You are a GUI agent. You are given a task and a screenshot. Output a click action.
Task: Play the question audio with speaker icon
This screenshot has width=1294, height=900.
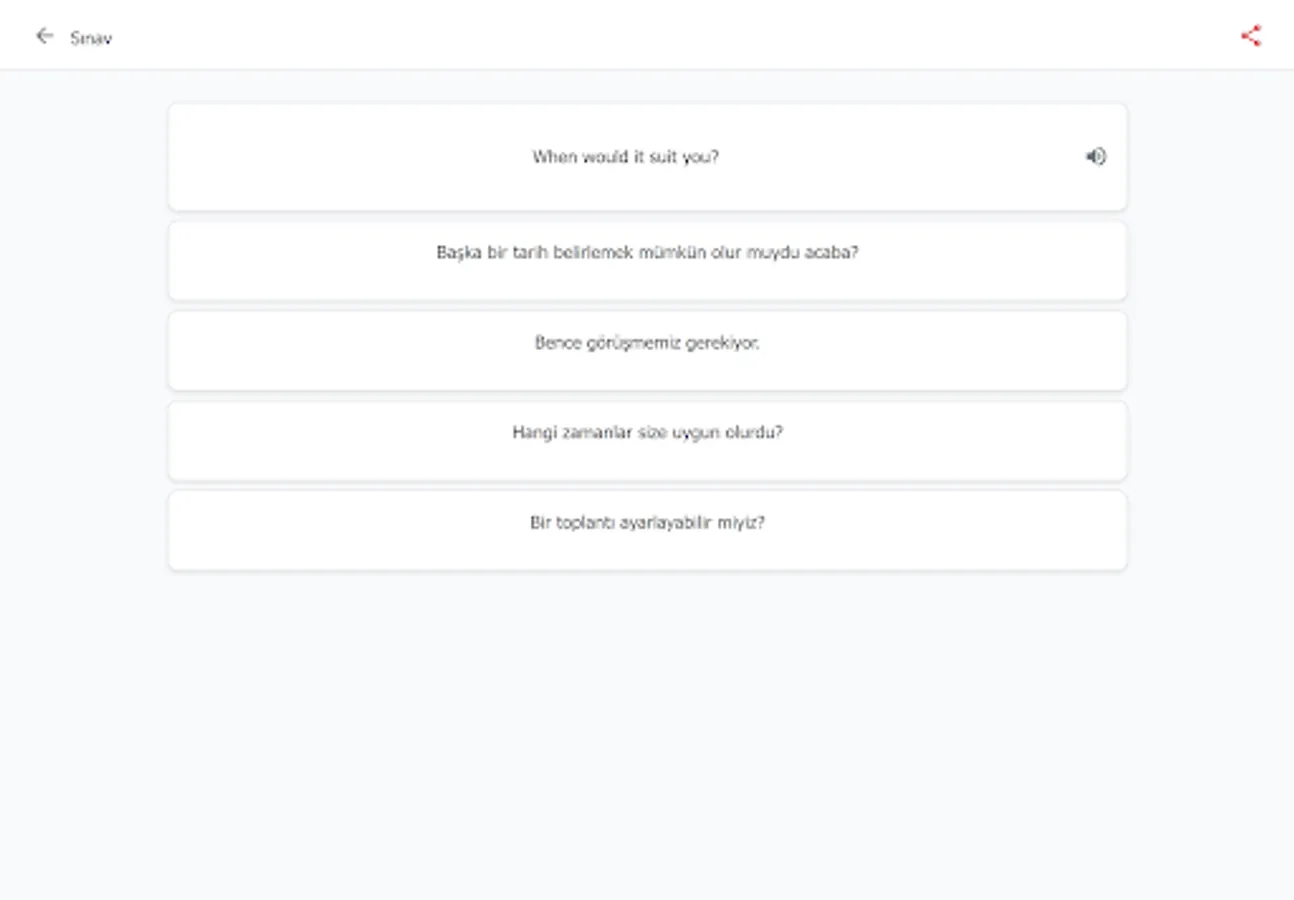pyautogui.click(x=1096, y=157)
